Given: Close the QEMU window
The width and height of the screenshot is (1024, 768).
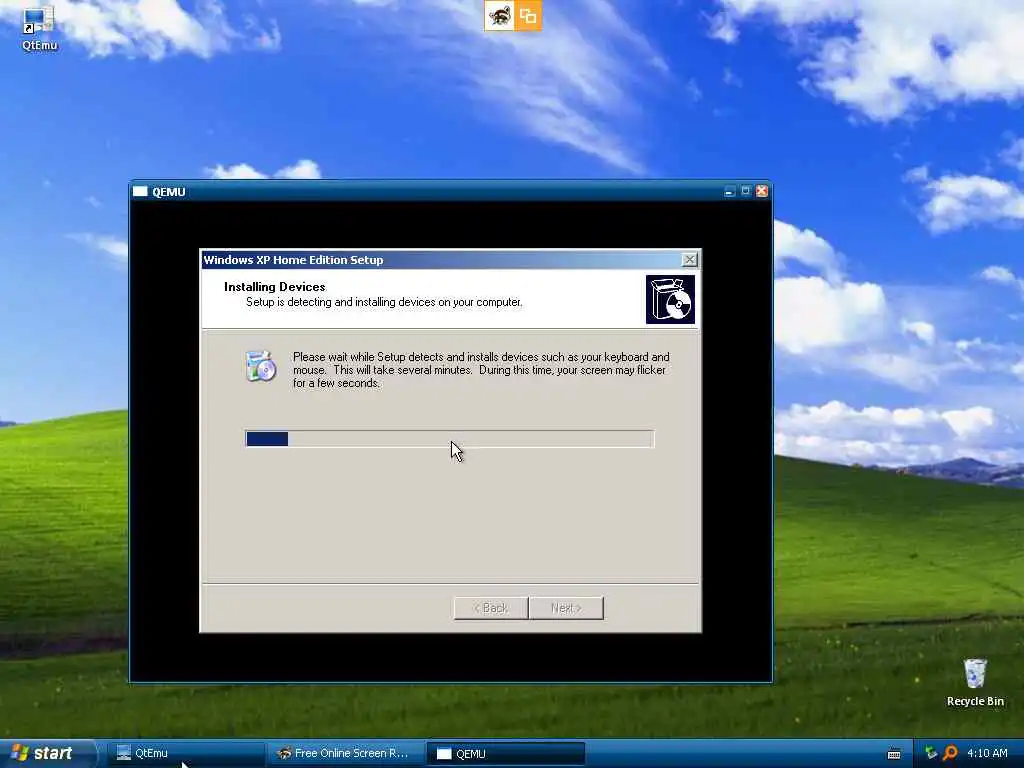Looking at the screenshot, I should point(761,191).
